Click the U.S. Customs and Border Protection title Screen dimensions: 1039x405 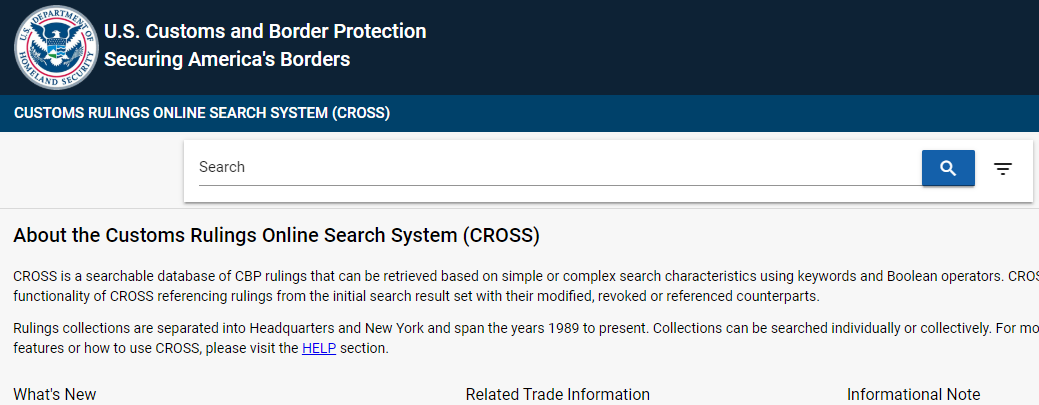click(265, 31)
